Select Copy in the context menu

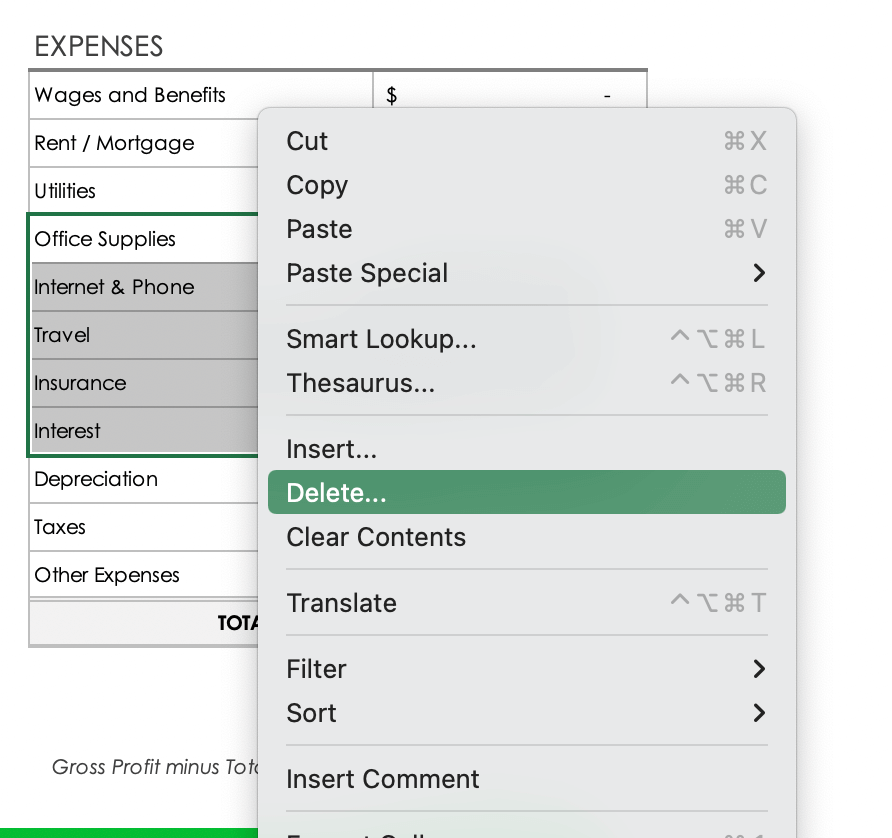[317, 185]
